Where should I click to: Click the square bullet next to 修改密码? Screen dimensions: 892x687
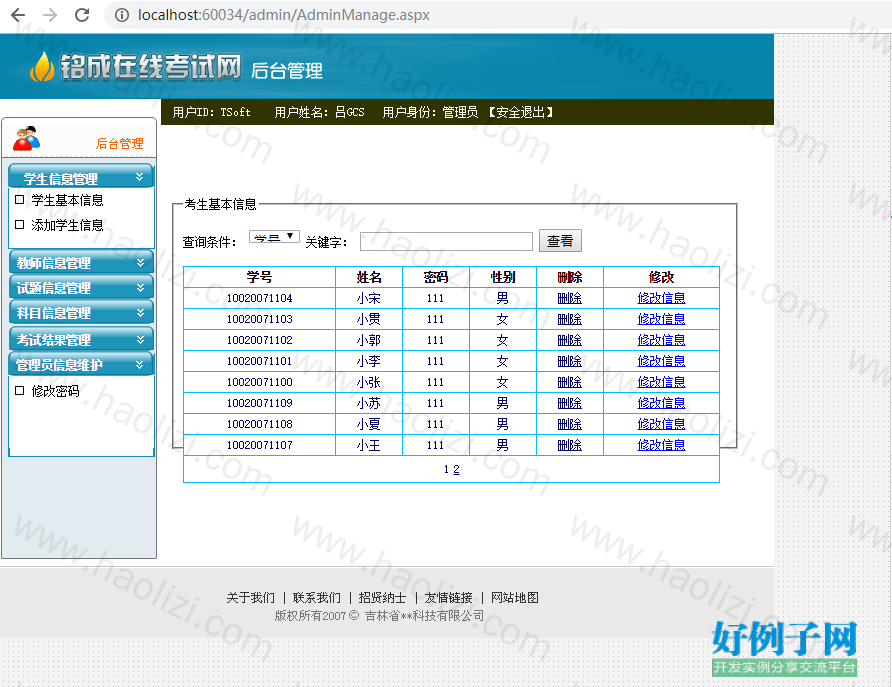pos(19,391)
